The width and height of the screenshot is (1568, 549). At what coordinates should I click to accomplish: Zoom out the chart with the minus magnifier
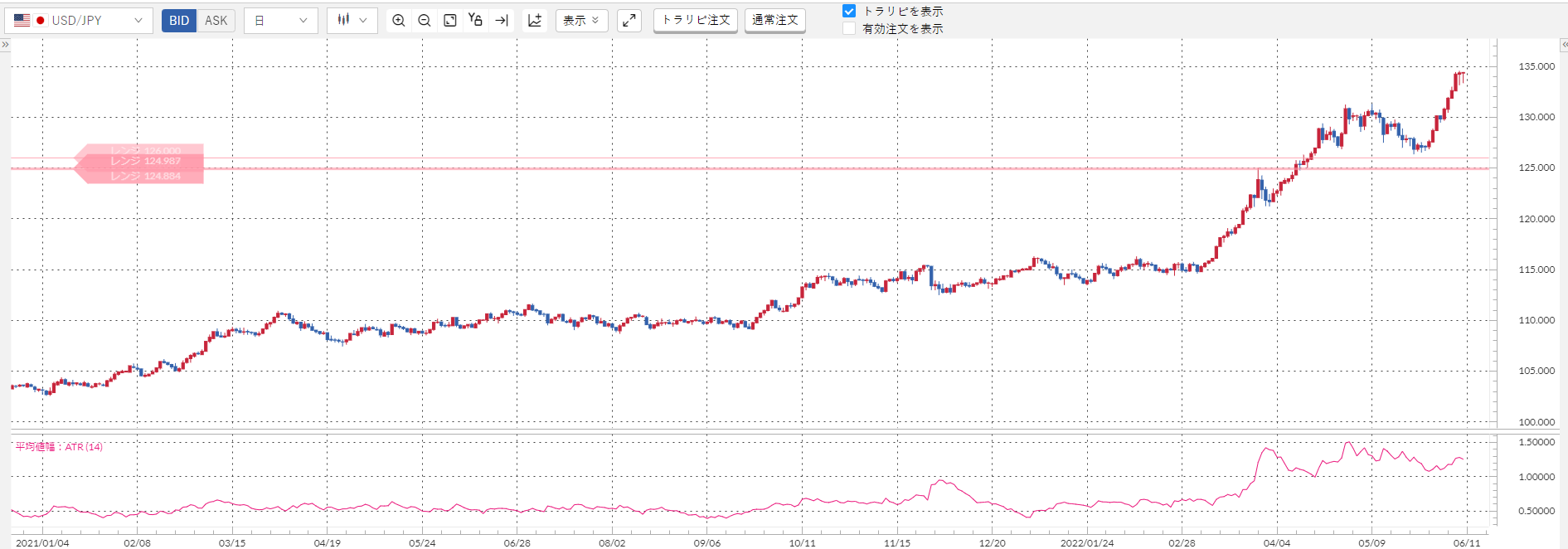tap(425, 21)
